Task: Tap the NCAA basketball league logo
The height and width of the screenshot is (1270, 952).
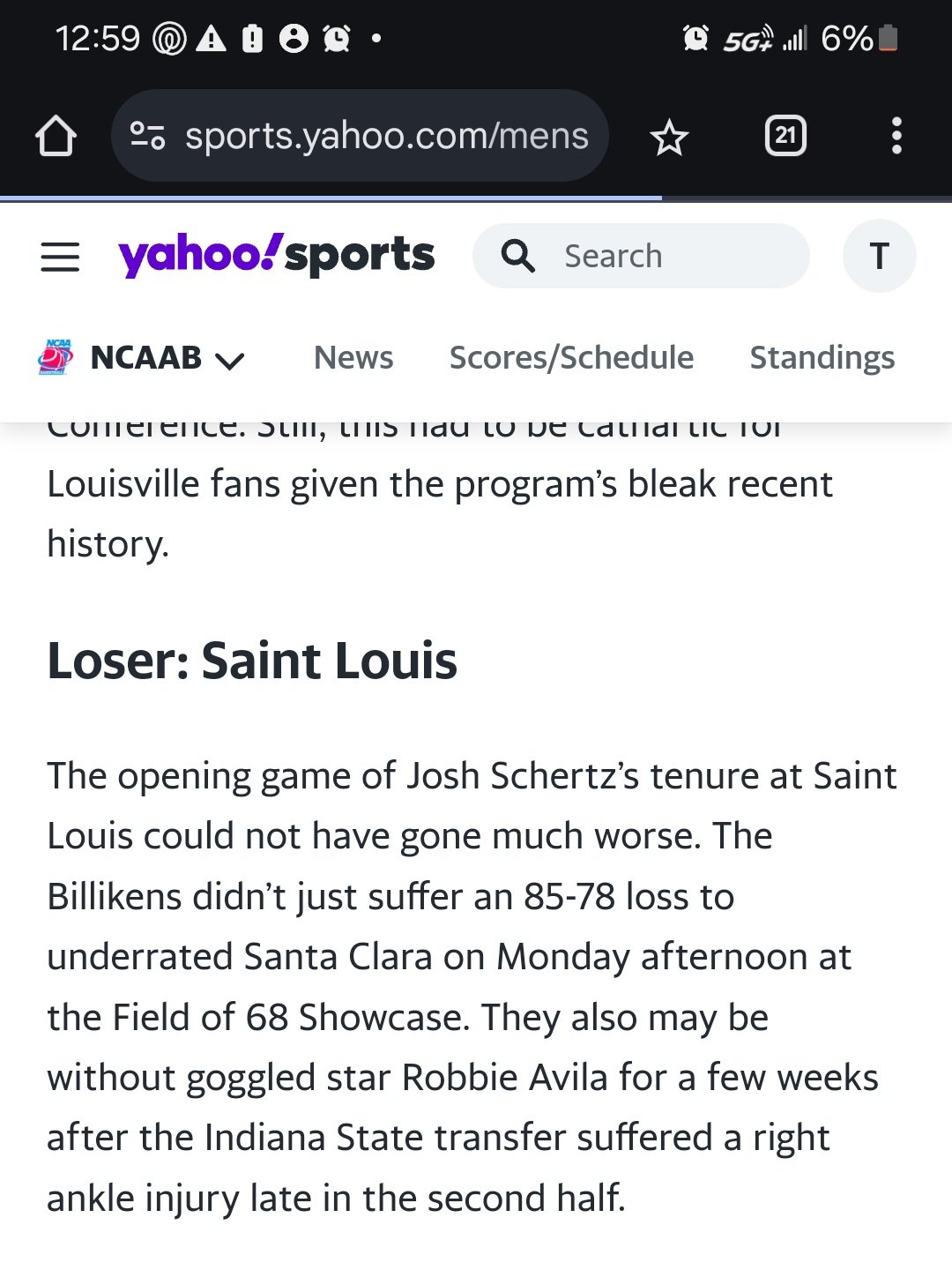Action: (x=56, y=357)
